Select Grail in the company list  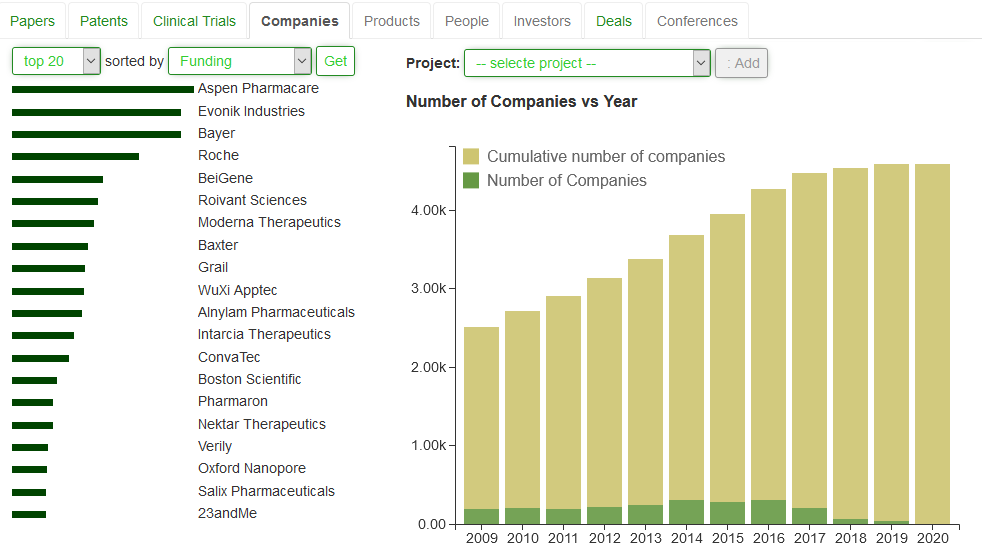coord(213,267)
